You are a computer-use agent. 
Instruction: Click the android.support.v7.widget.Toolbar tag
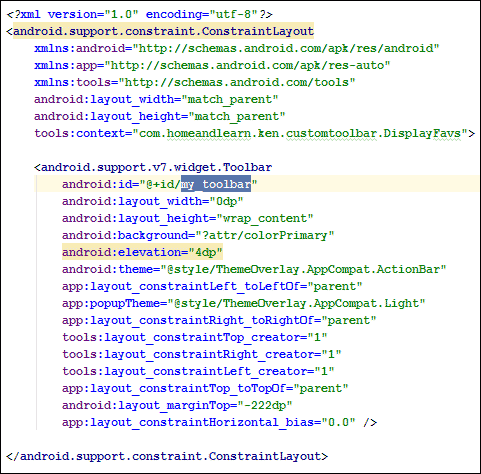click(x=153, y=167)
